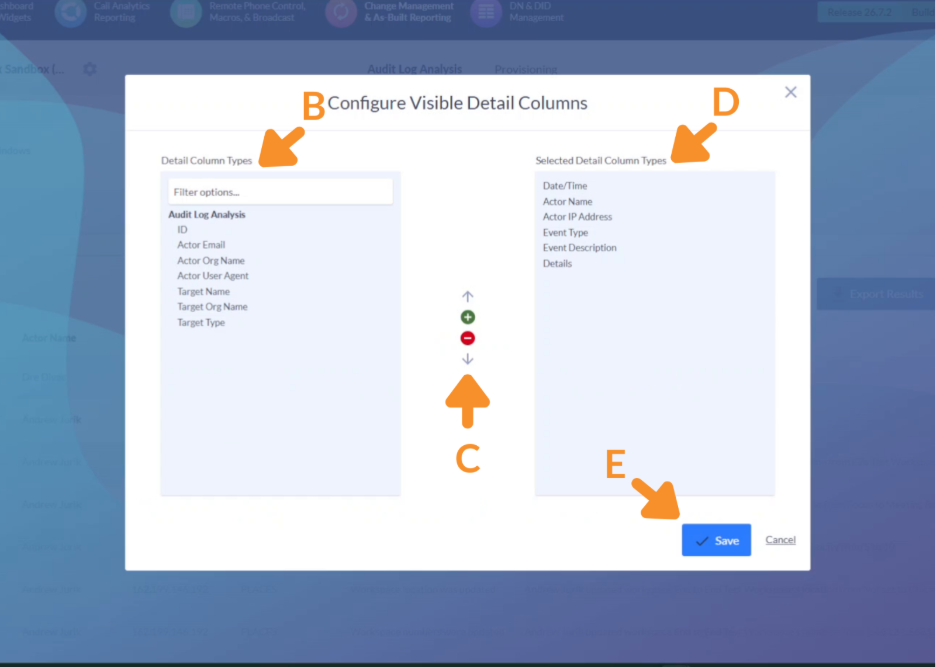Click the Audit Log Analysis group header
This screenshot has height=667, width=936.
pyautogui.click(x=207, y=214)
